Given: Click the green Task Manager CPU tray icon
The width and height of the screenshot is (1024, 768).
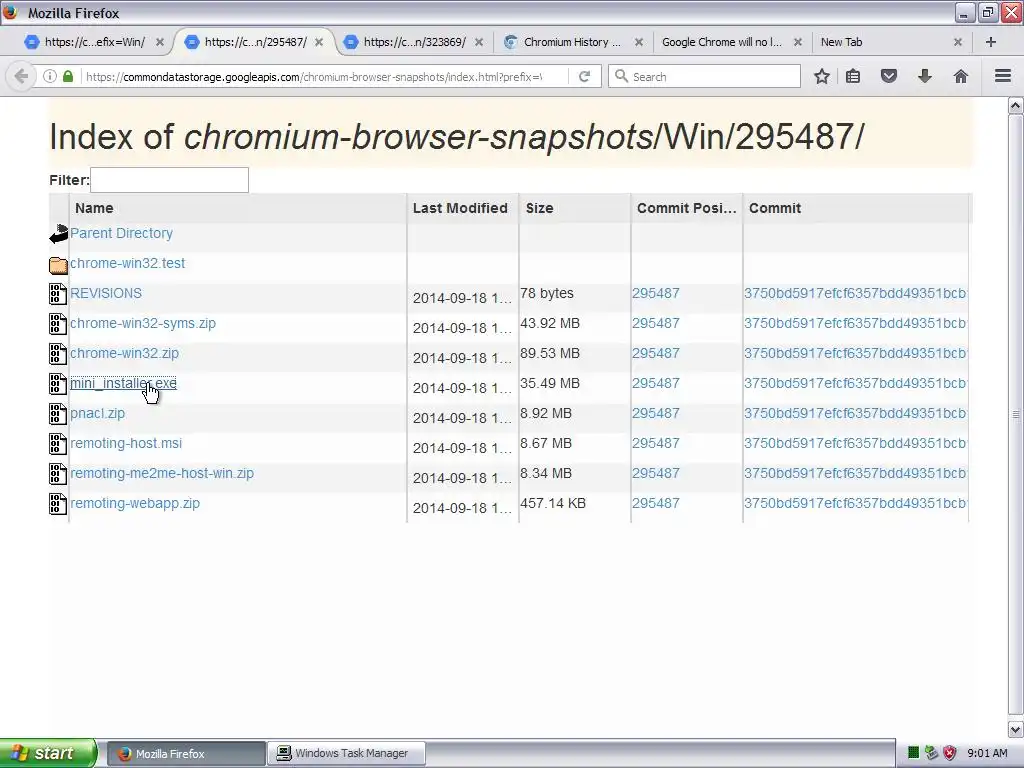Looking at the screenshot, I should 914,753.
